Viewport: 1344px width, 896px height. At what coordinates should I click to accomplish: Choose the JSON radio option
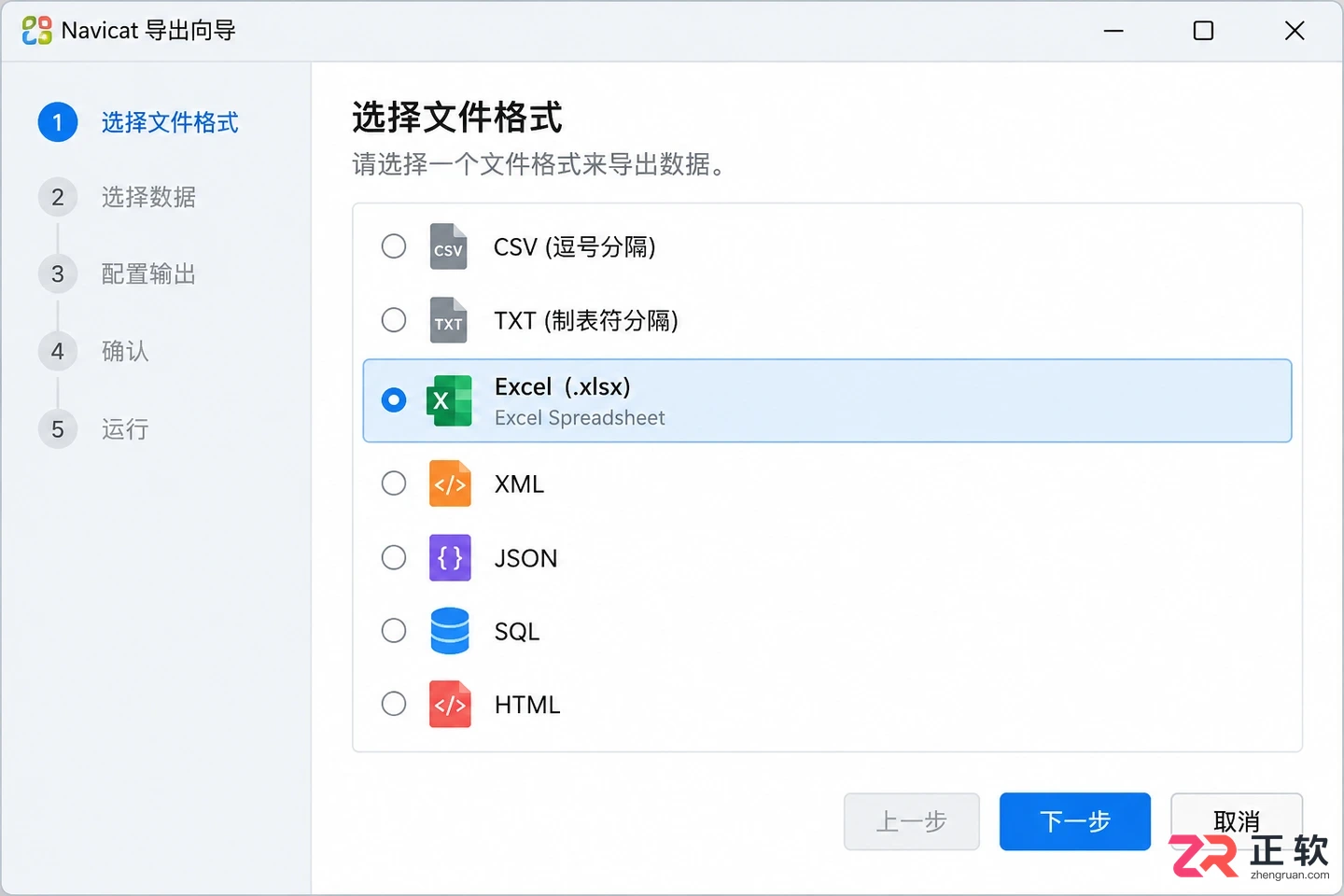point(394,558)
